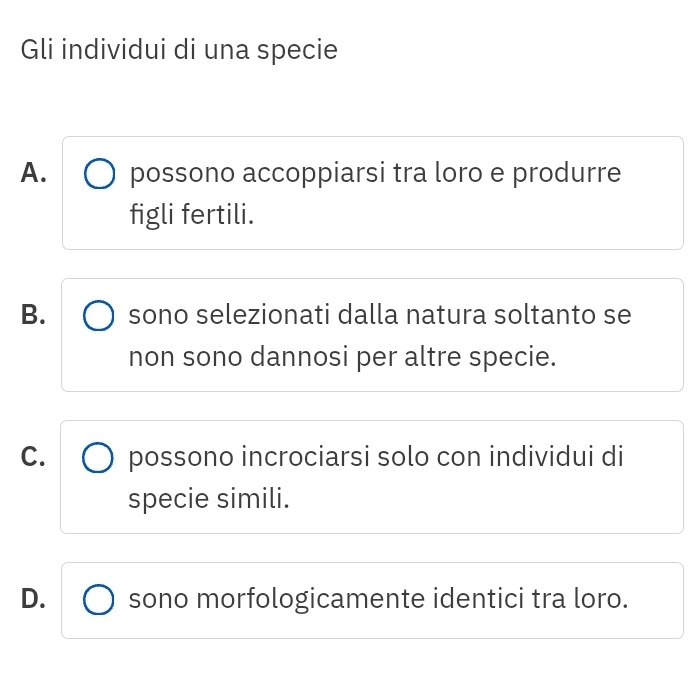This screenshot has width=700, height=695.
Task: Click the text 'non sono dannosi per altre specie.'
Action: (342, 357)
